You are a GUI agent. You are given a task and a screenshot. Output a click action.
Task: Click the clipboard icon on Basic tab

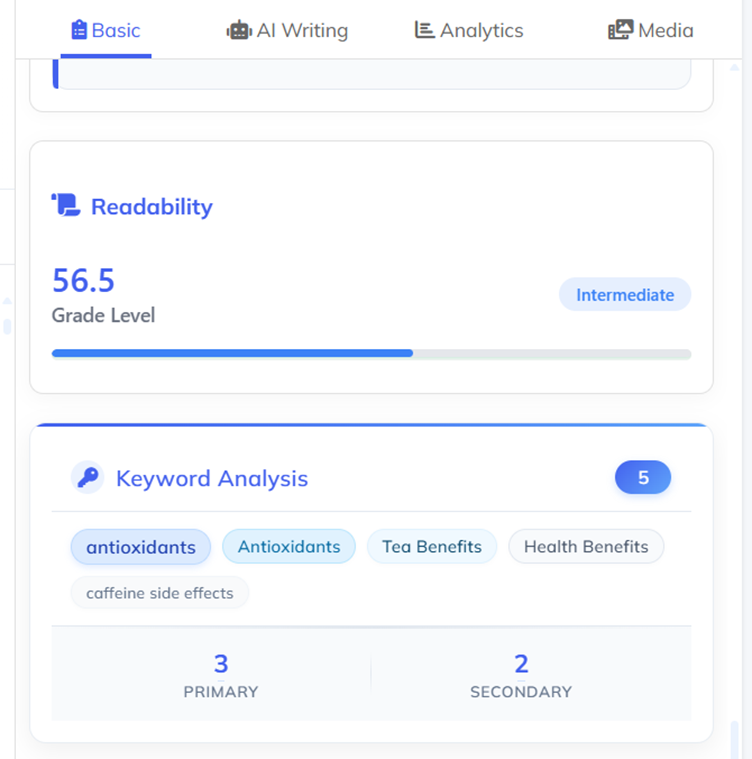click(x=79, y=30)
